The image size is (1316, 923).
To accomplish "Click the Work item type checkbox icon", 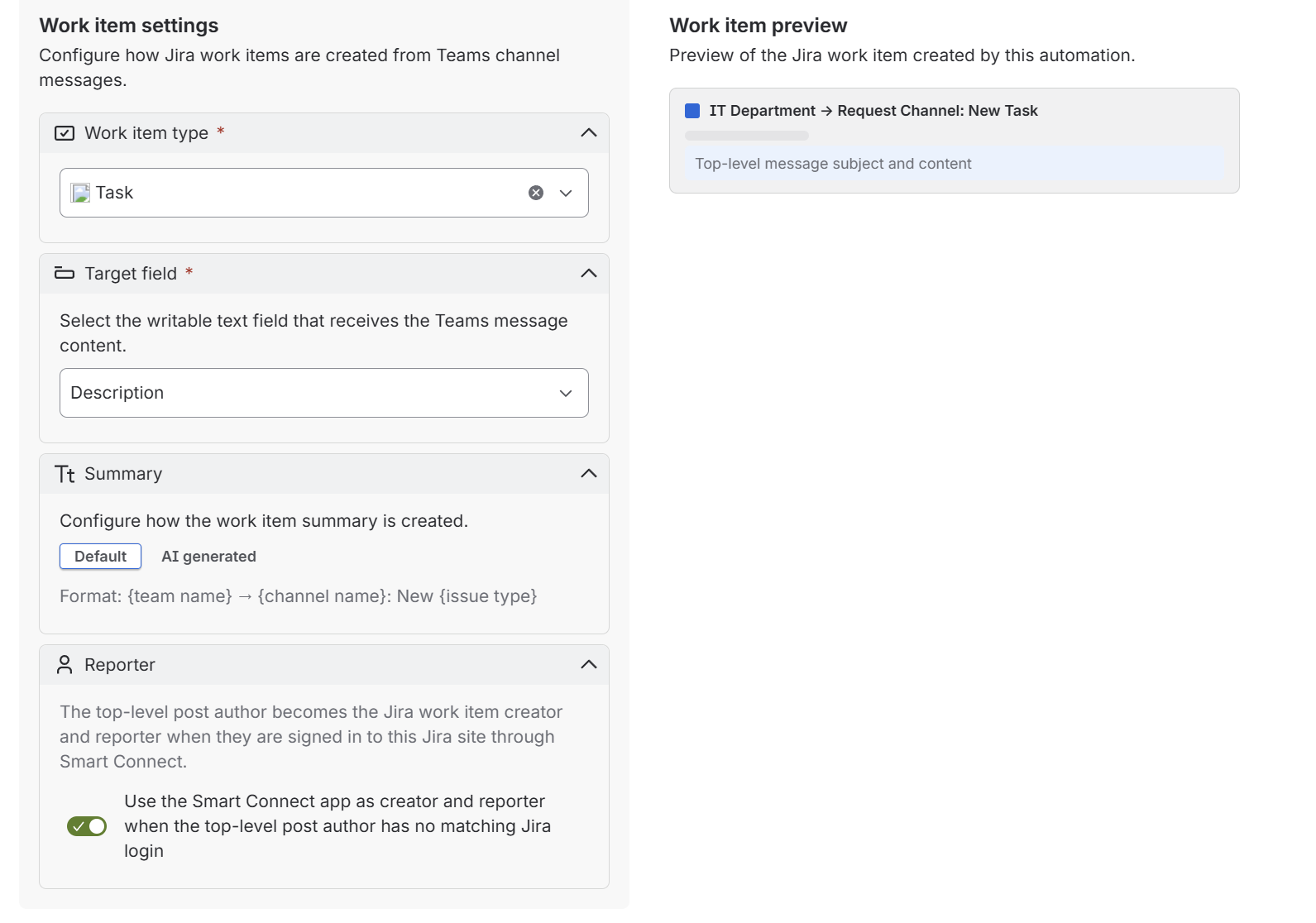I will click(65, 133).
